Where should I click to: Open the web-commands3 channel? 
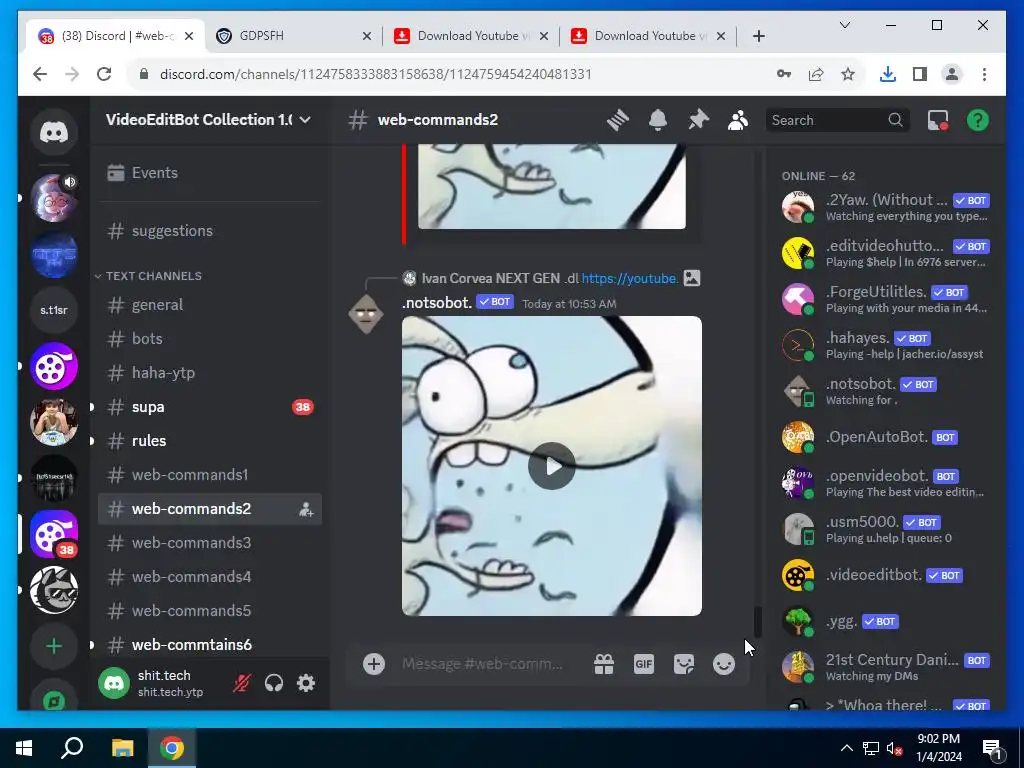pos(209,543)
